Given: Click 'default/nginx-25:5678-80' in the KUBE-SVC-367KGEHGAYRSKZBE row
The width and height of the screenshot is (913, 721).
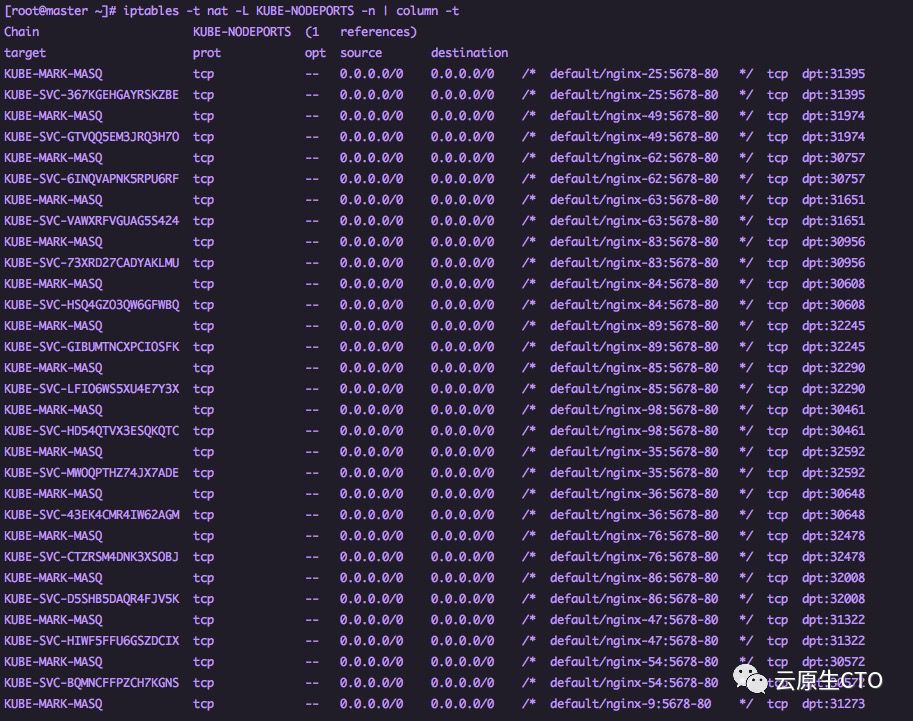Looking at the screenshot, I should pos(634,95).
